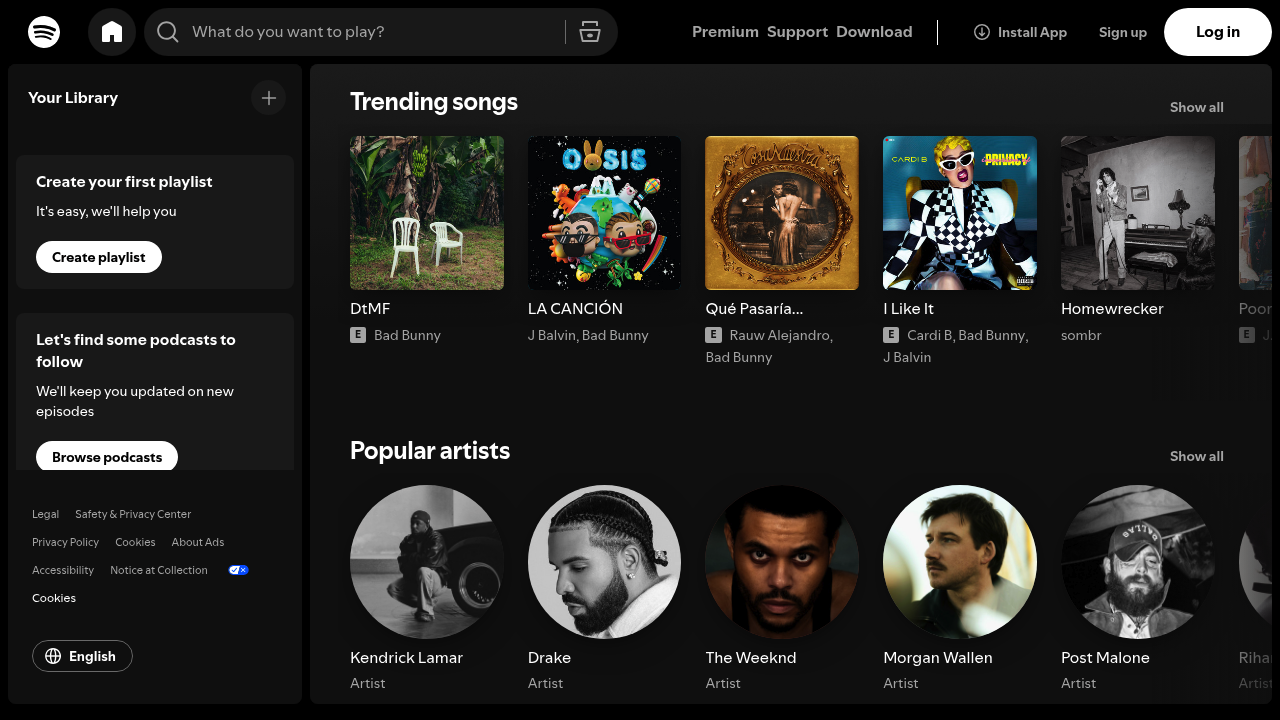The image size is (1280, 720).
Task: Click the Spotify logo icon
Action: tap(44, 32)
